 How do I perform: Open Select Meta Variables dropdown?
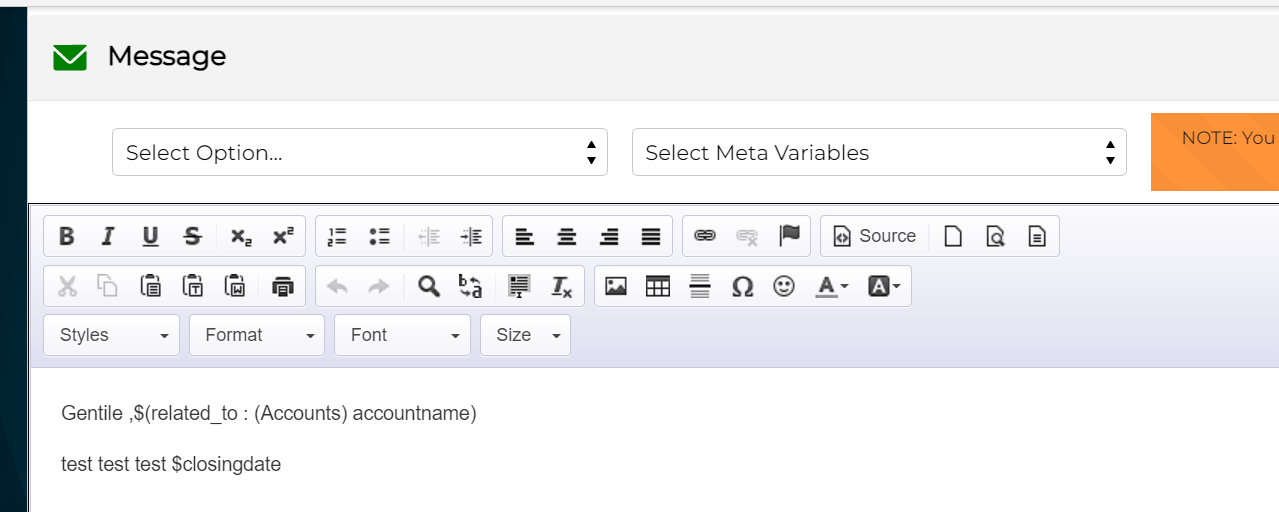(x=879, y=153)
